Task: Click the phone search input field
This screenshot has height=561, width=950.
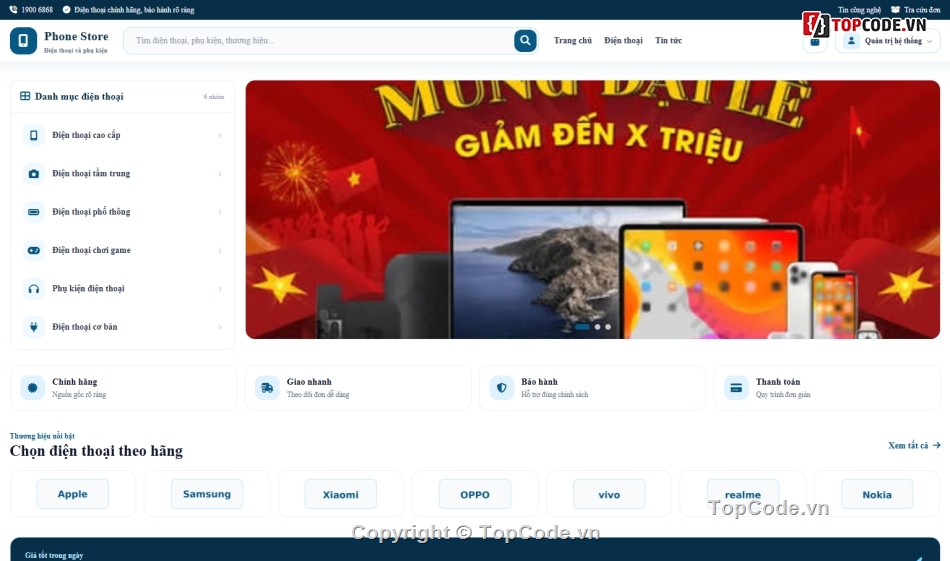Action: (321, 41)
